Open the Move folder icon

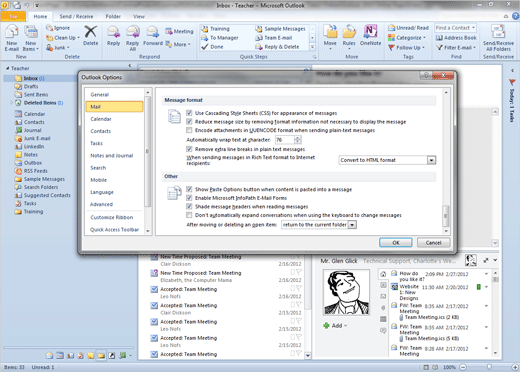tap(330, 32)
